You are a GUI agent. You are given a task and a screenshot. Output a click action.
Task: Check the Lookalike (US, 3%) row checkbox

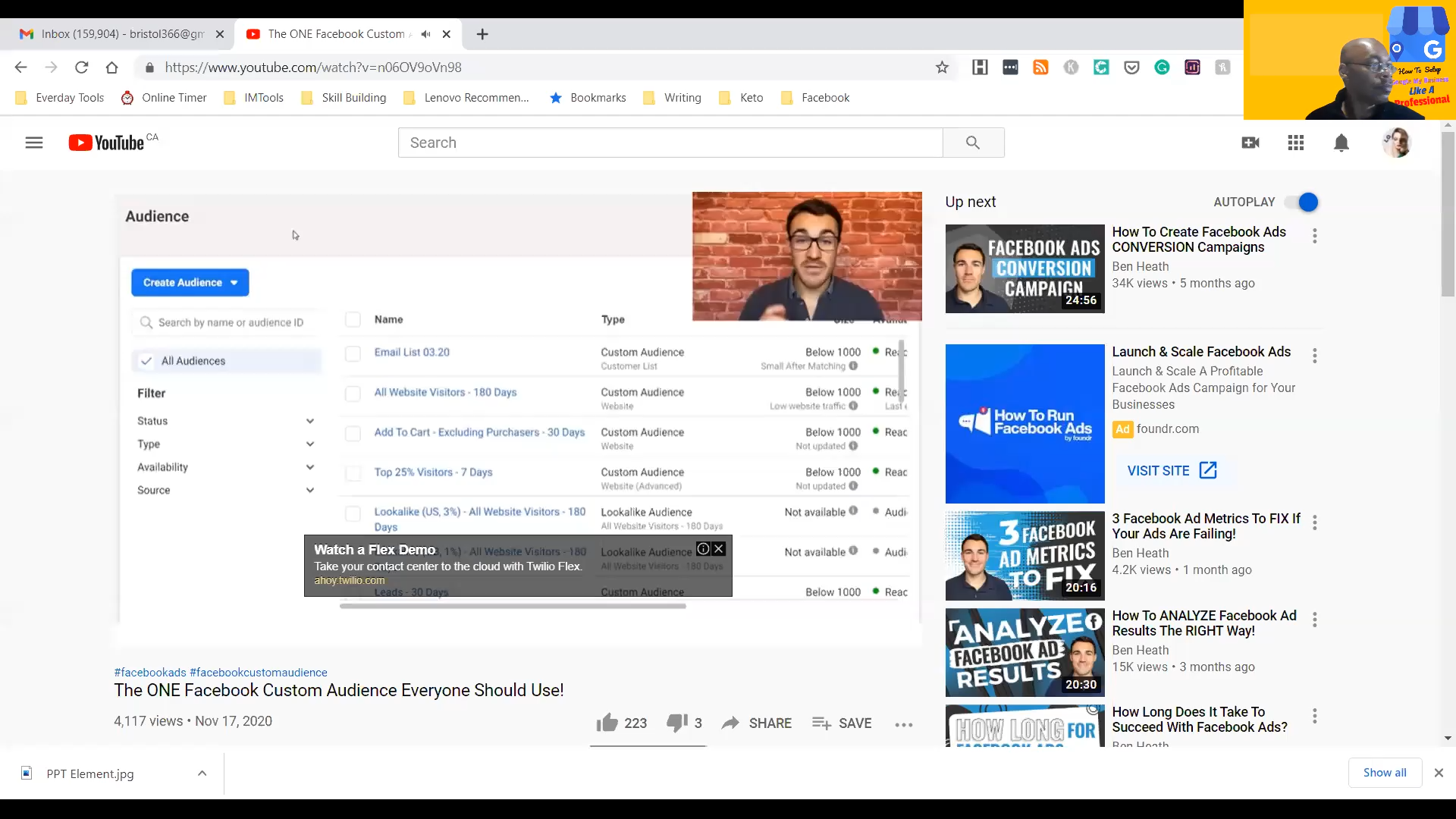[353, 514]
